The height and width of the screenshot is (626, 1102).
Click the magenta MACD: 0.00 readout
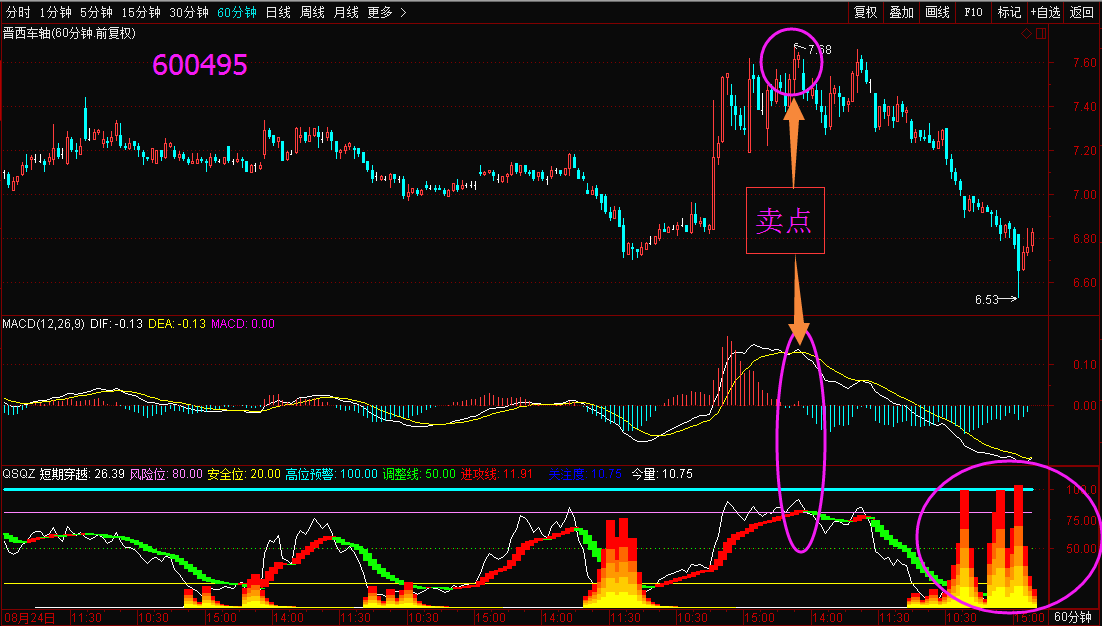(x=243, y=324)
